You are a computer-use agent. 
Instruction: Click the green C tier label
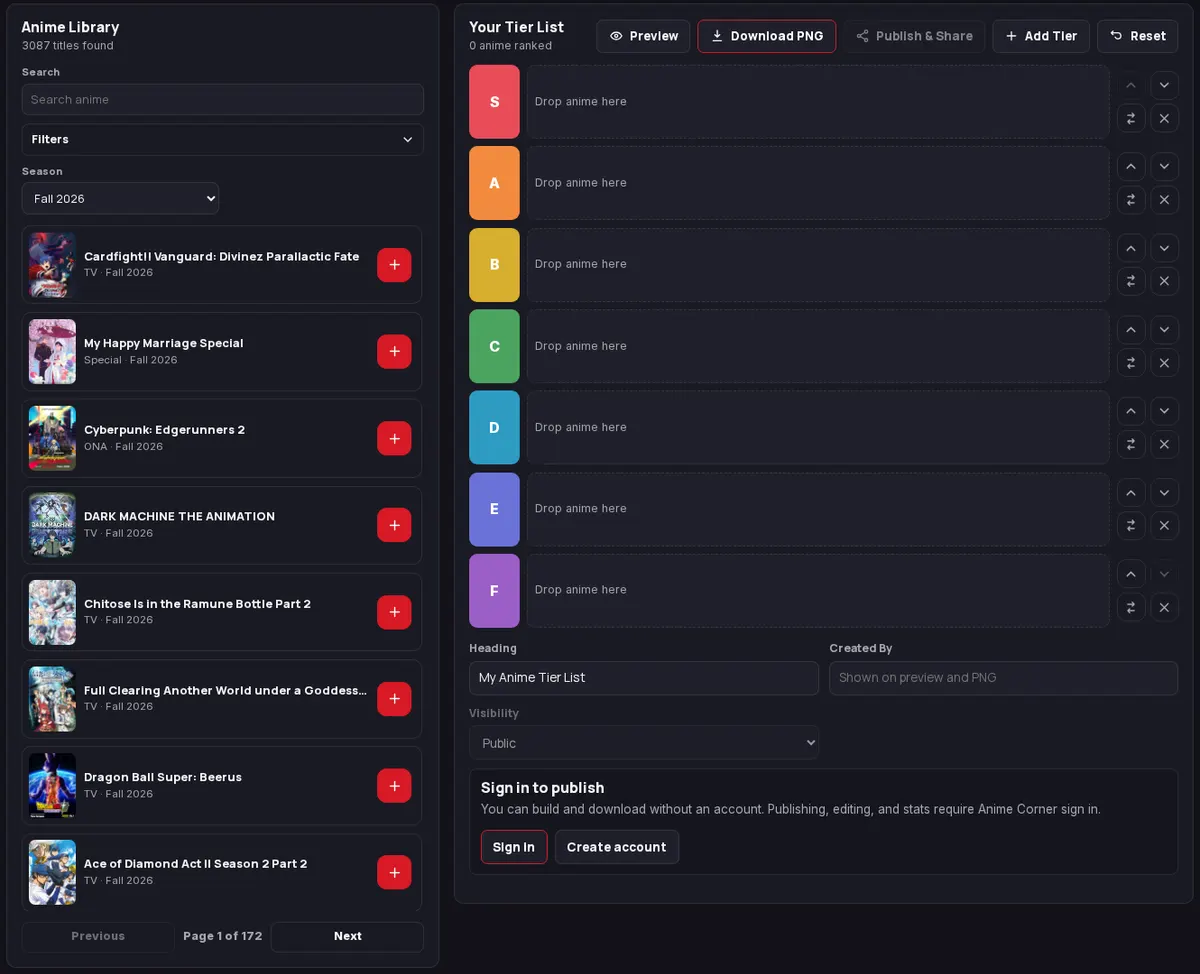[x=494, y=346]
